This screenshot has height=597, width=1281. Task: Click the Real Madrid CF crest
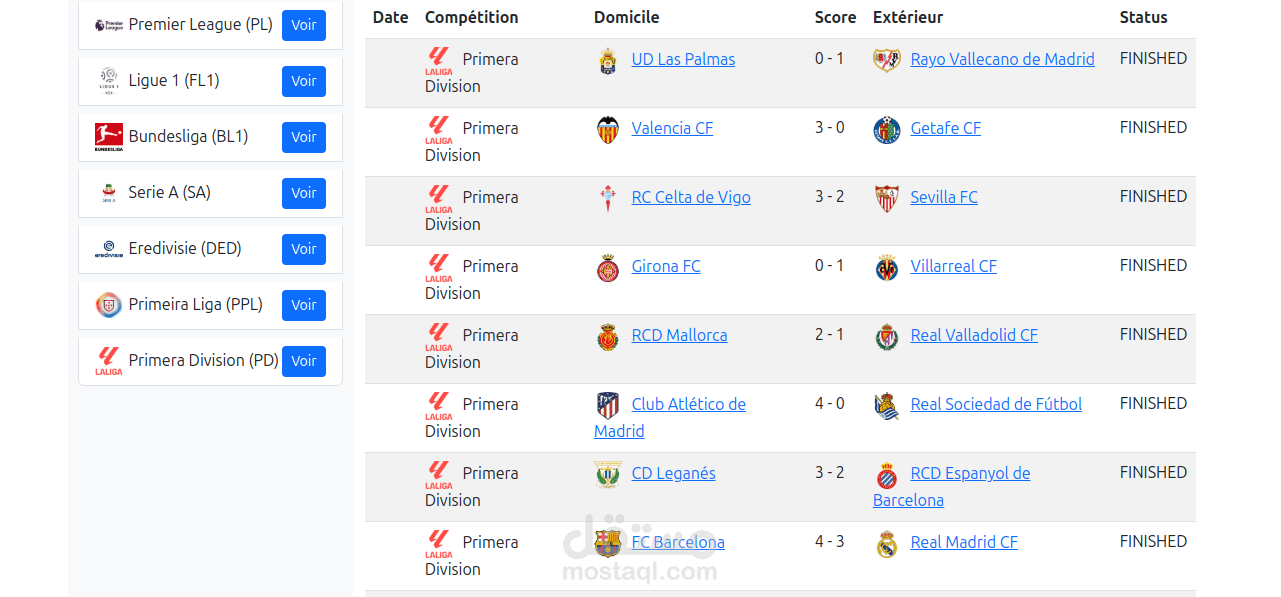[886, 544]
